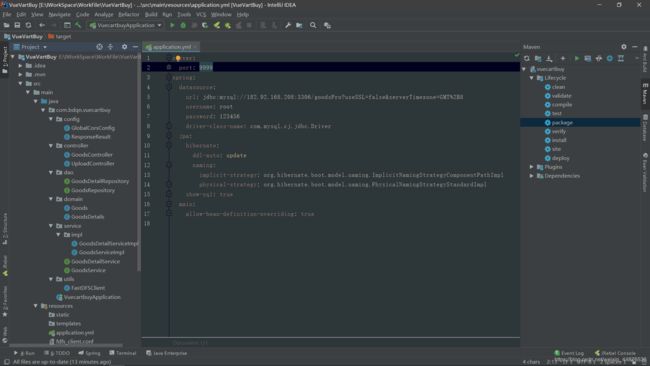Click Maven download sources icon
Image resolution: width=650 pixels, height=366 pixels.
(549, 58)
